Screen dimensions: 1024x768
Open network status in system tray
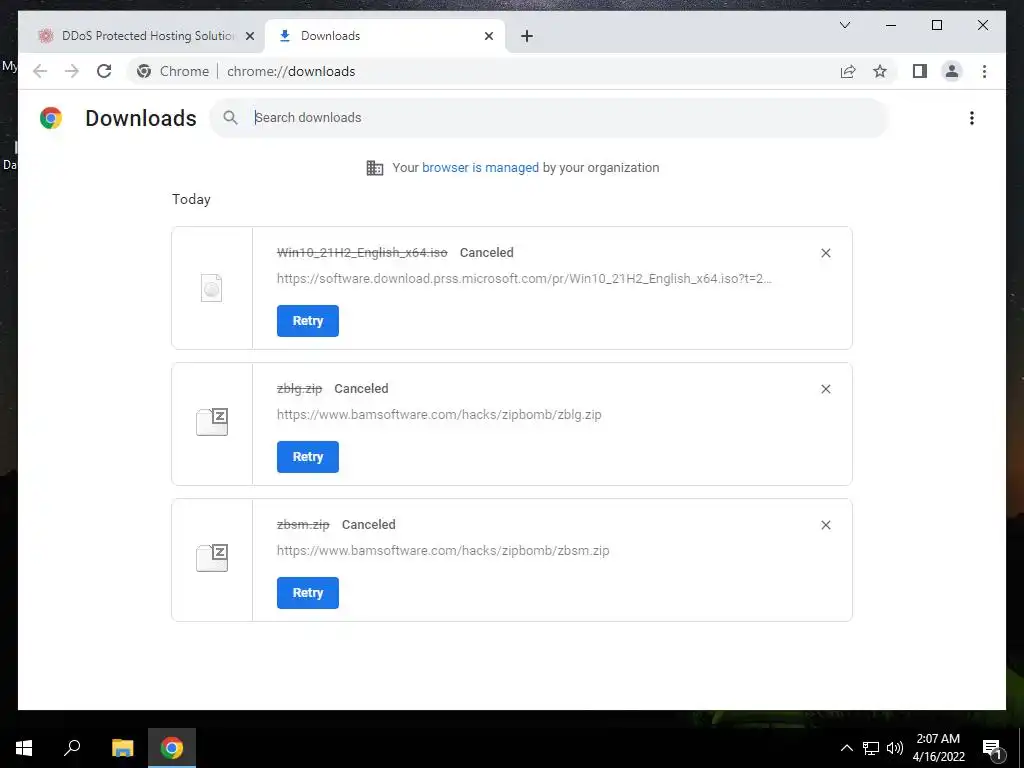pos(871,748)
